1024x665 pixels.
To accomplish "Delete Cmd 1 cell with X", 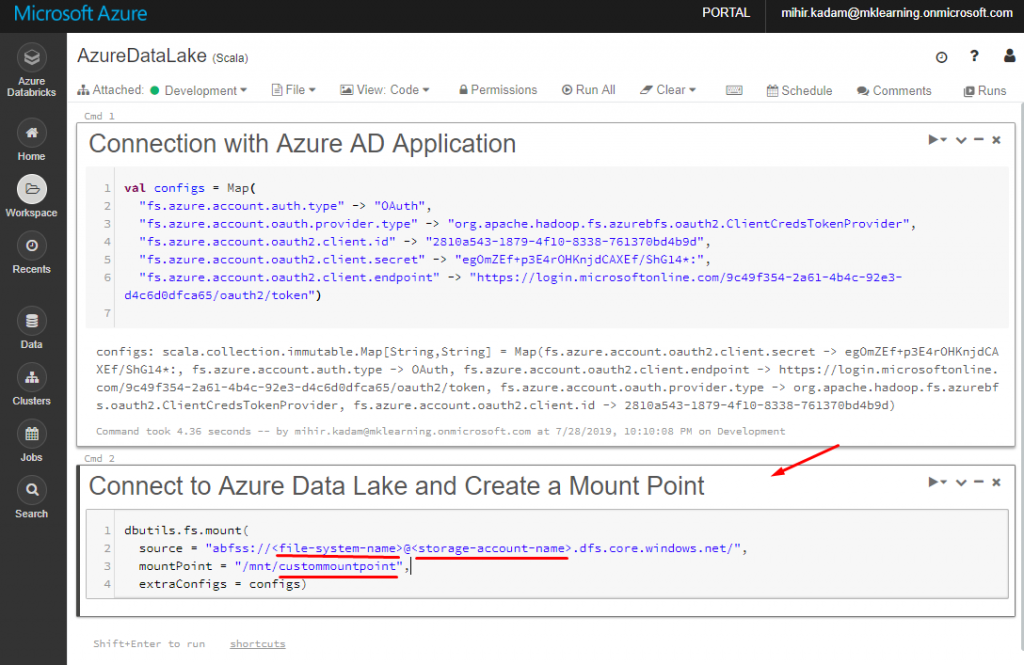I will tap(996, 140).
